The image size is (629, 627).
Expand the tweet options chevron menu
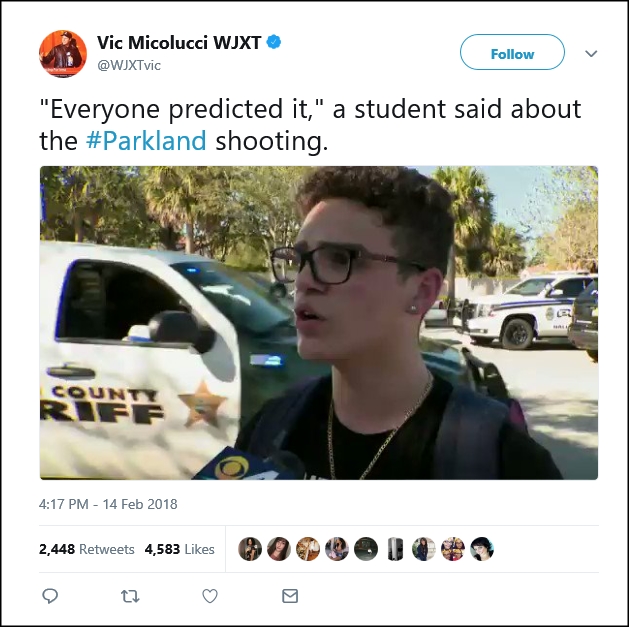591,53
